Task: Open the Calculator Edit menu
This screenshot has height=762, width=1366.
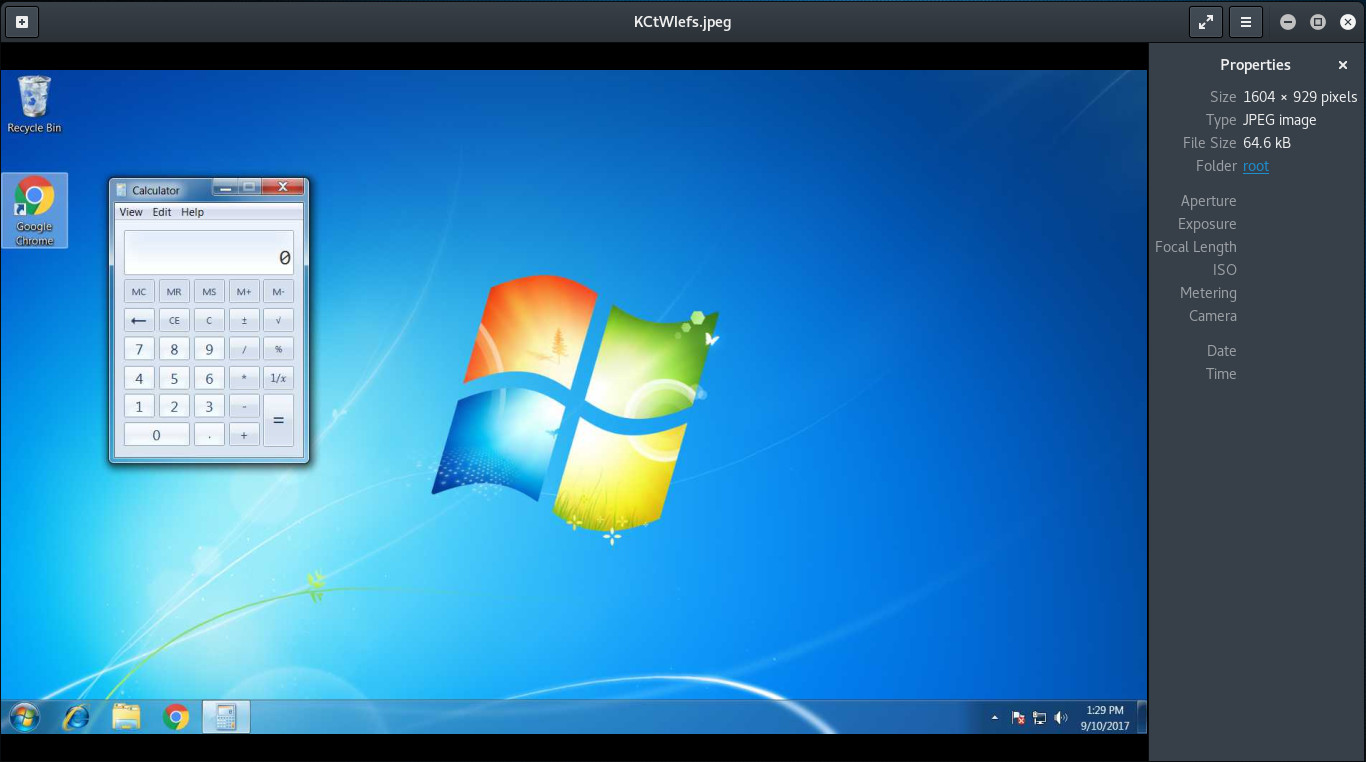Action: (162, 212)
